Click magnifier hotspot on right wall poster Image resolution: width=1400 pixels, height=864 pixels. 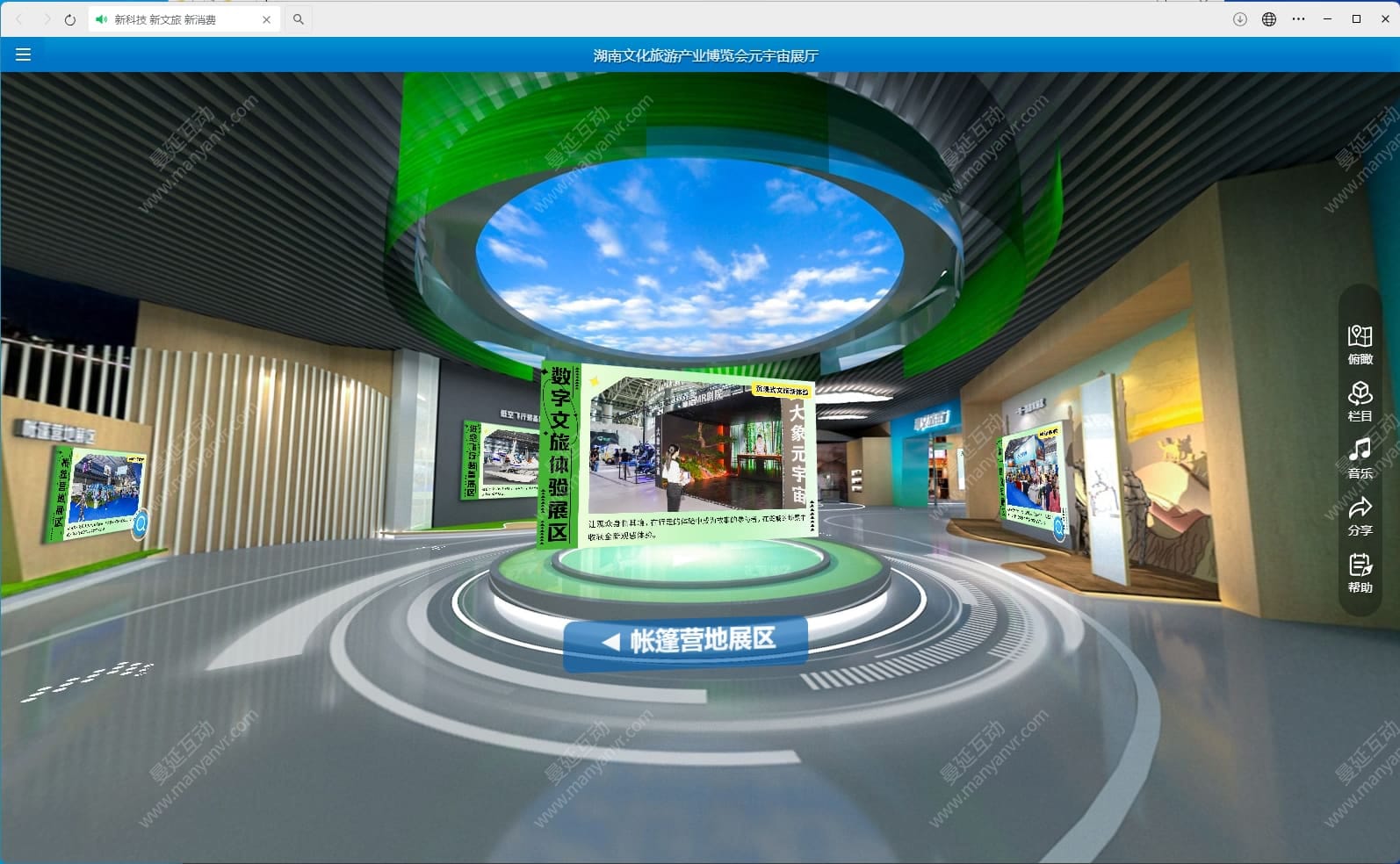pos(1059,527)
